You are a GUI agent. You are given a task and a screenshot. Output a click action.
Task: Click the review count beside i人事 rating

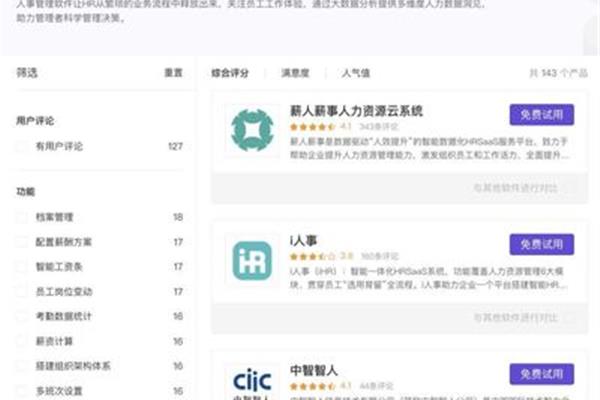tap(380, 256)
